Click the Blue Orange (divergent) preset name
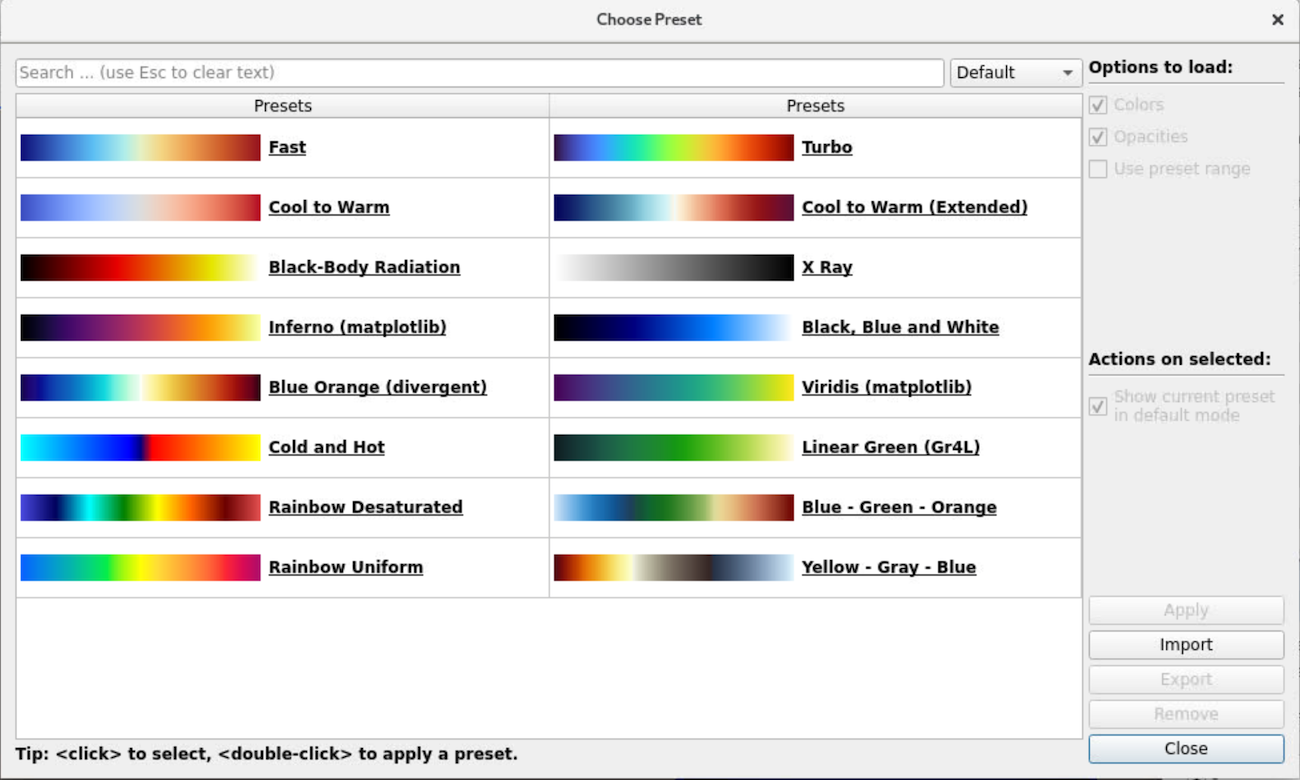Screen dimensions: 1300x780 [377, 387]
